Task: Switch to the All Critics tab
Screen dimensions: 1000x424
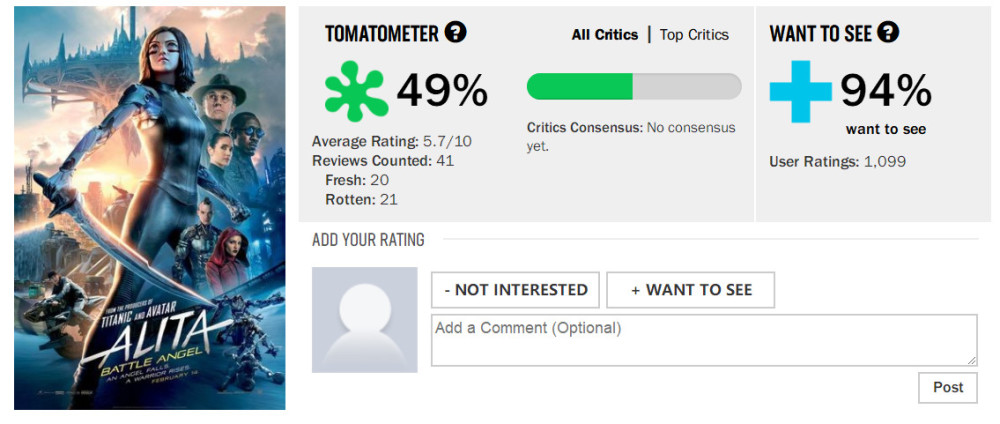Action: click(604, 35)
